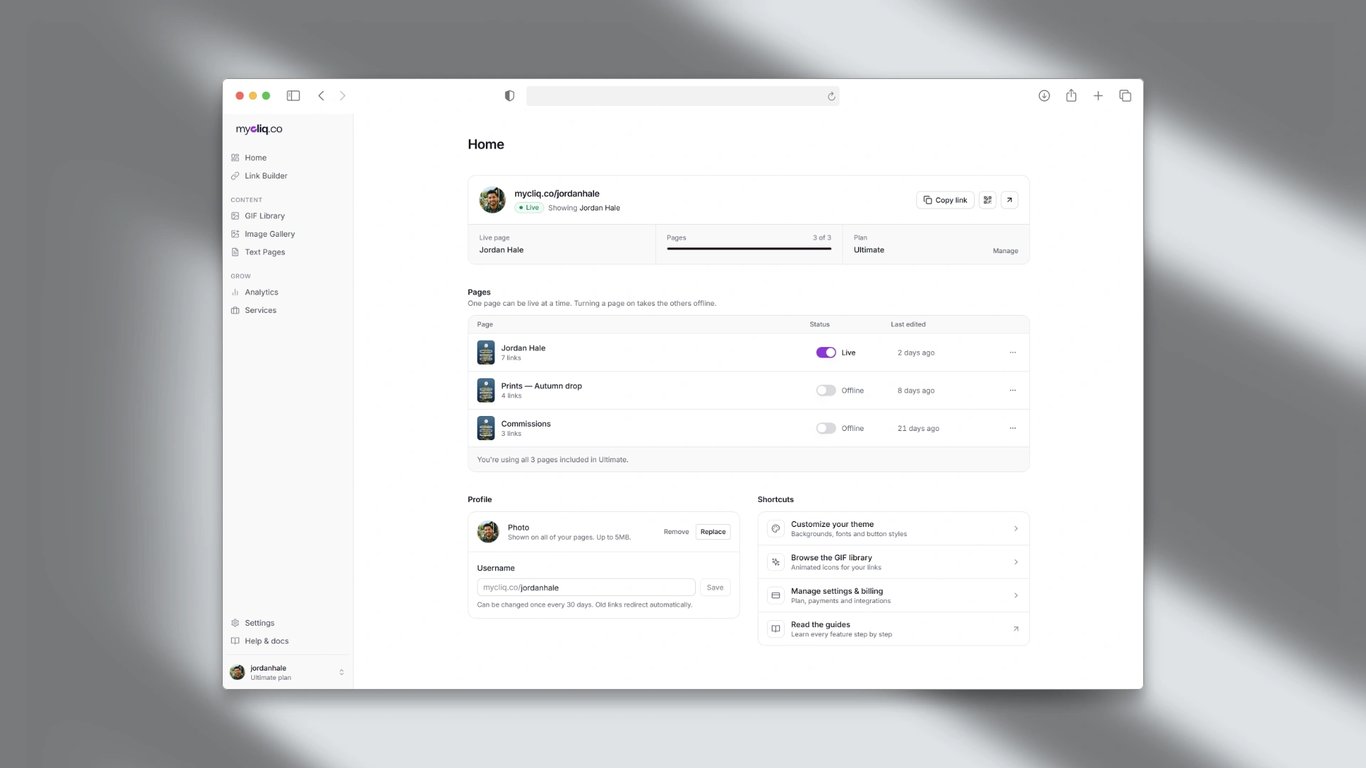This screenshot has width=1366, height=768.
Task: Click the Pages 3 of 3 progress bar
Action: click(x=749, y=248)
